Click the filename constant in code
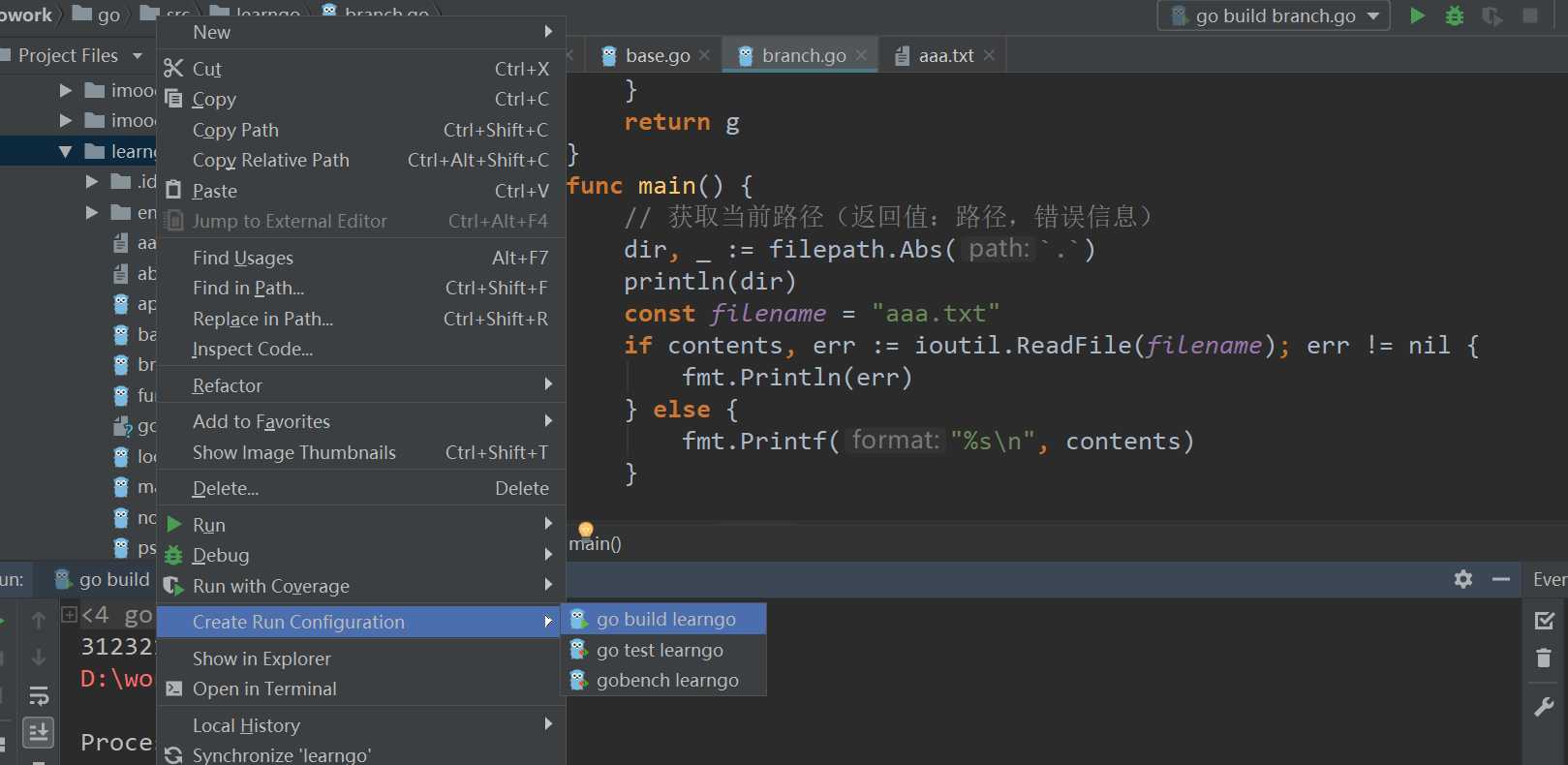This screenshot has height=765, width=1568. pyautogui.click(x=768, y=314)
